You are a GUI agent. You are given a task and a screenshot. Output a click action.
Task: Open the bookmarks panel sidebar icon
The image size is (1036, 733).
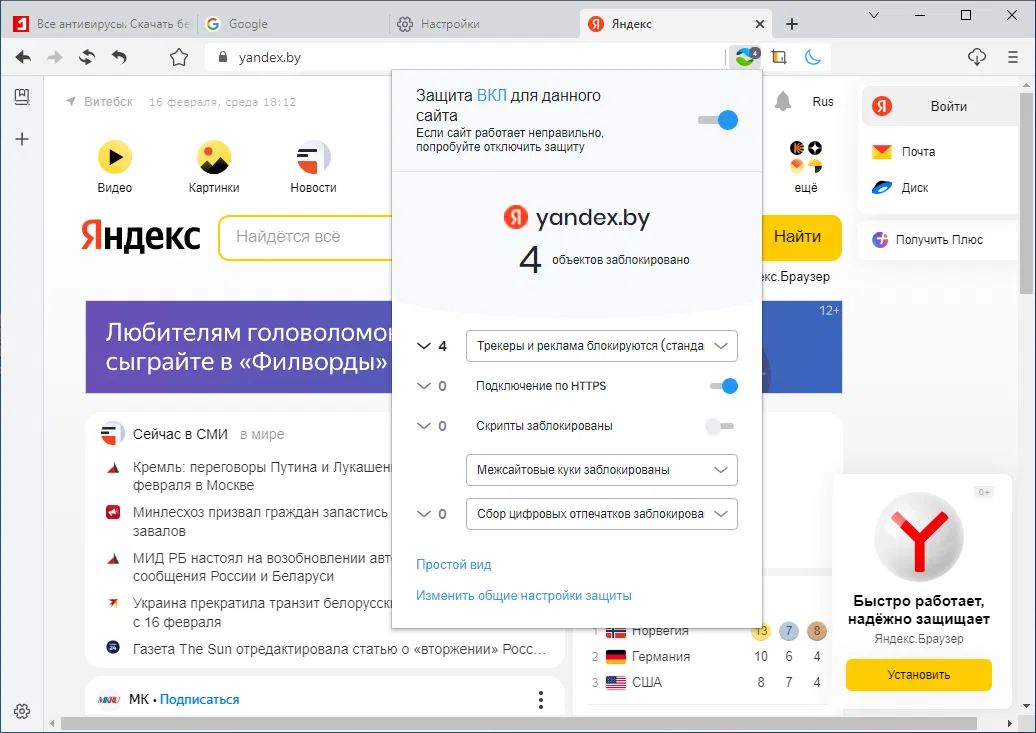(x=22, y=97)
